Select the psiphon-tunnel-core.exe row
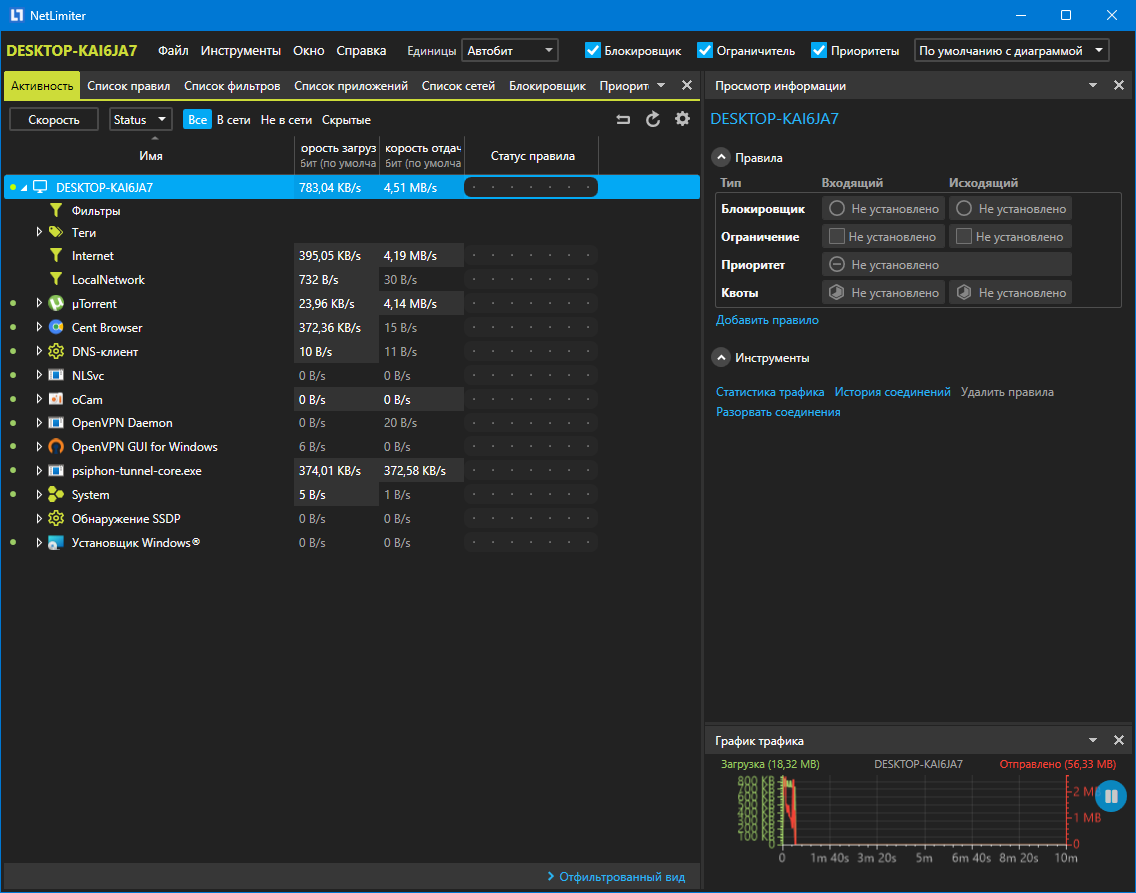1136x893 pixels. pyautogui.click(x=137, y=471)
